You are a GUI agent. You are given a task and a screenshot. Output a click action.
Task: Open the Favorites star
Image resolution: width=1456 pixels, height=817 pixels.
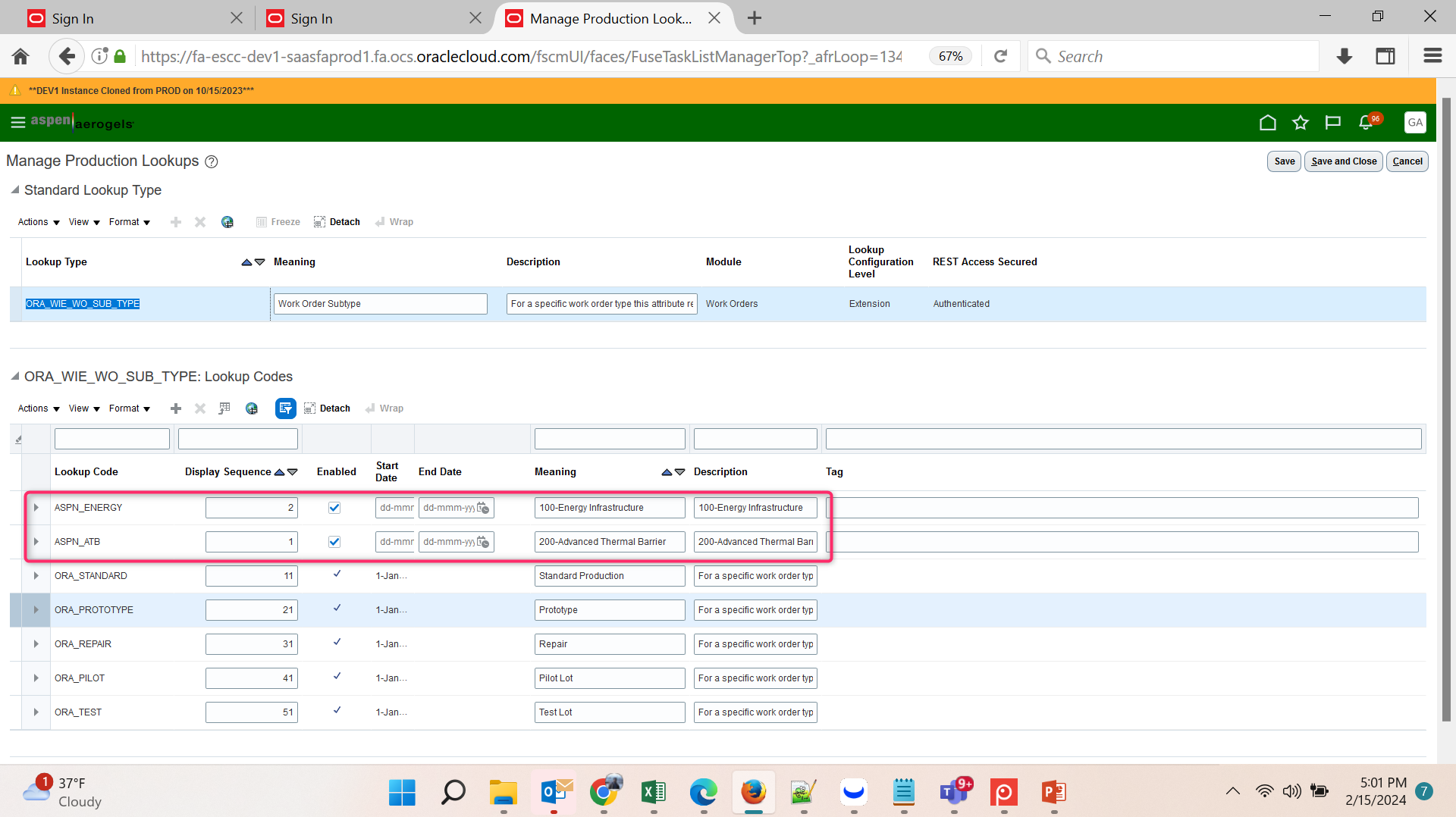pyautogui.click(x=1301, y=122)
